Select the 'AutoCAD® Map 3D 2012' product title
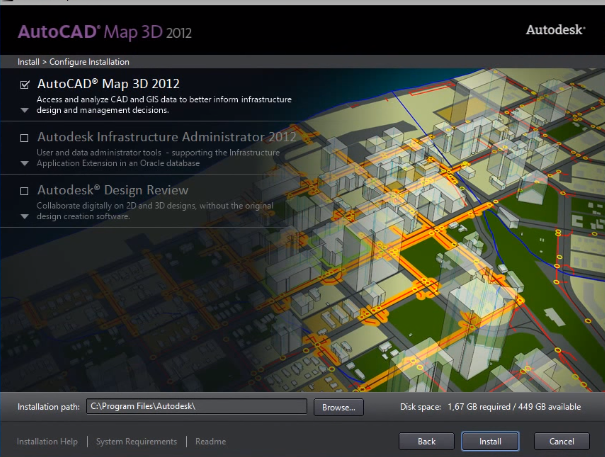605x457 pixels. 108,84
